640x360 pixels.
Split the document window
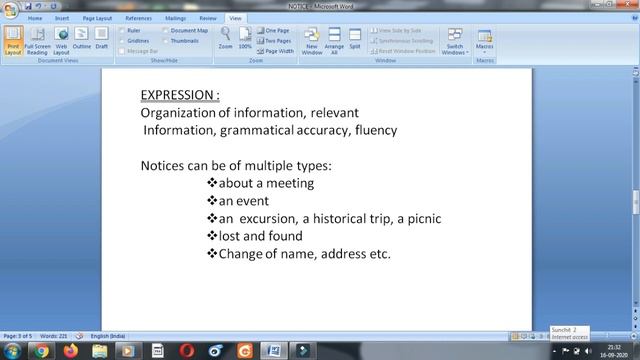[355, 39]
